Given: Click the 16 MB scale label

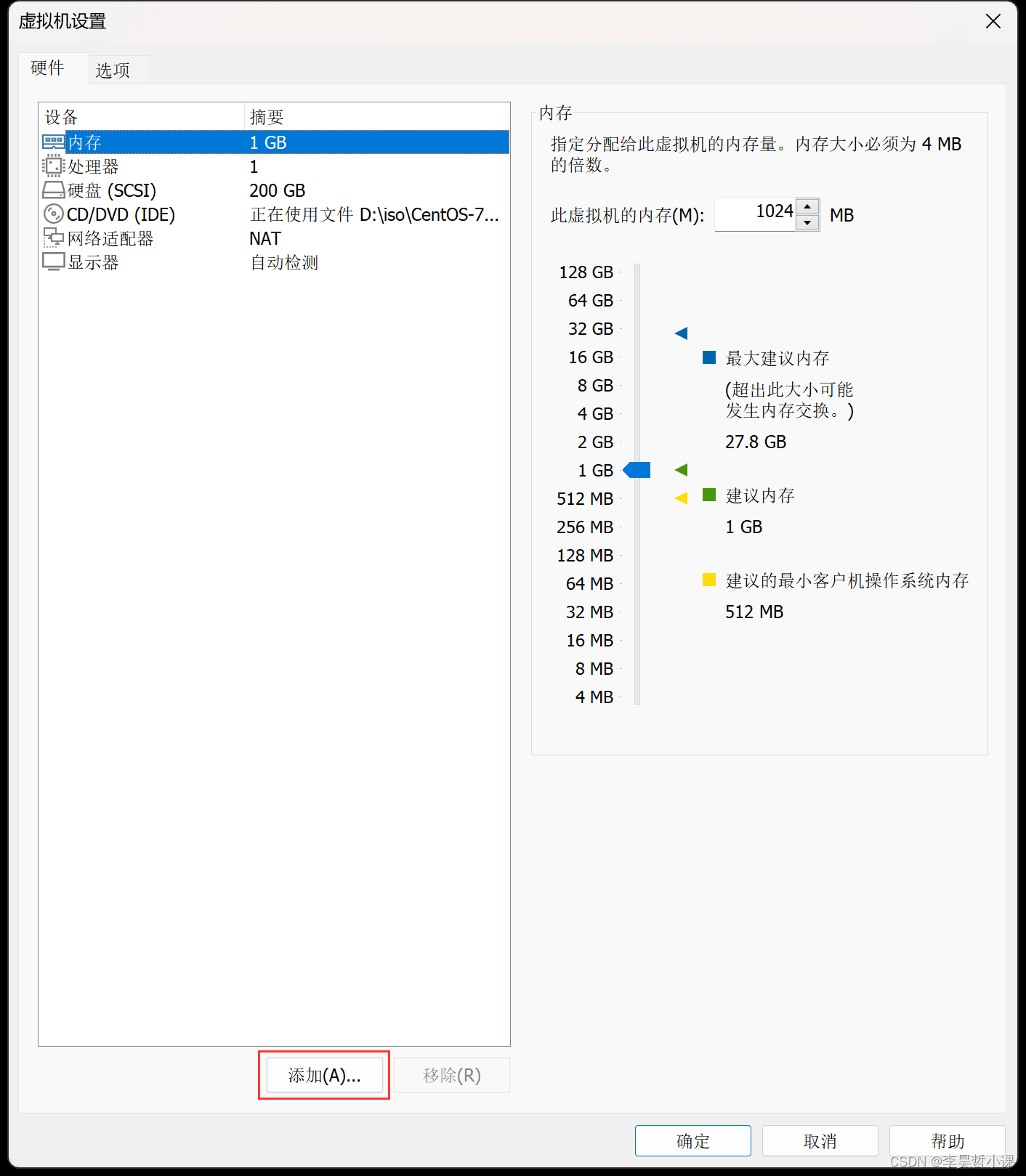Looking at the screenshot, I should [589, 640].
